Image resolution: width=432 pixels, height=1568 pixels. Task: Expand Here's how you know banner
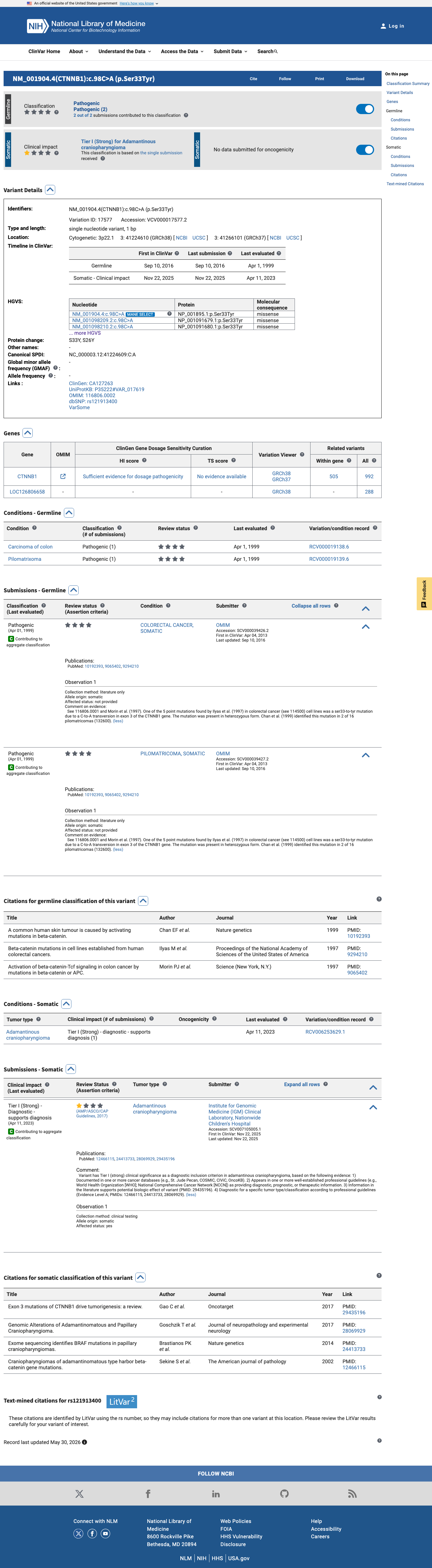click(139, 4)
